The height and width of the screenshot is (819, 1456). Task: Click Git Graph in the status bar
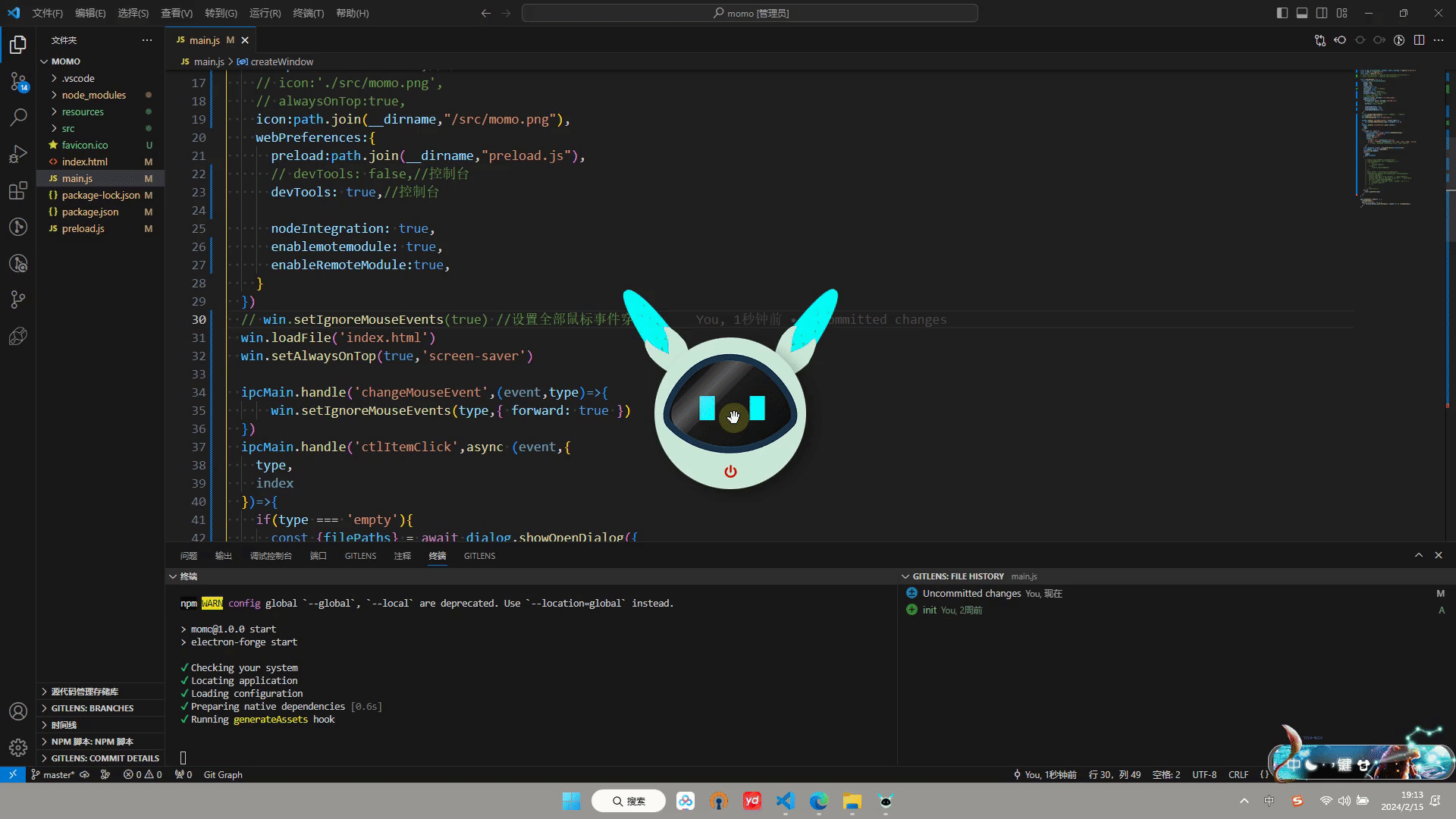coord(223,774)
